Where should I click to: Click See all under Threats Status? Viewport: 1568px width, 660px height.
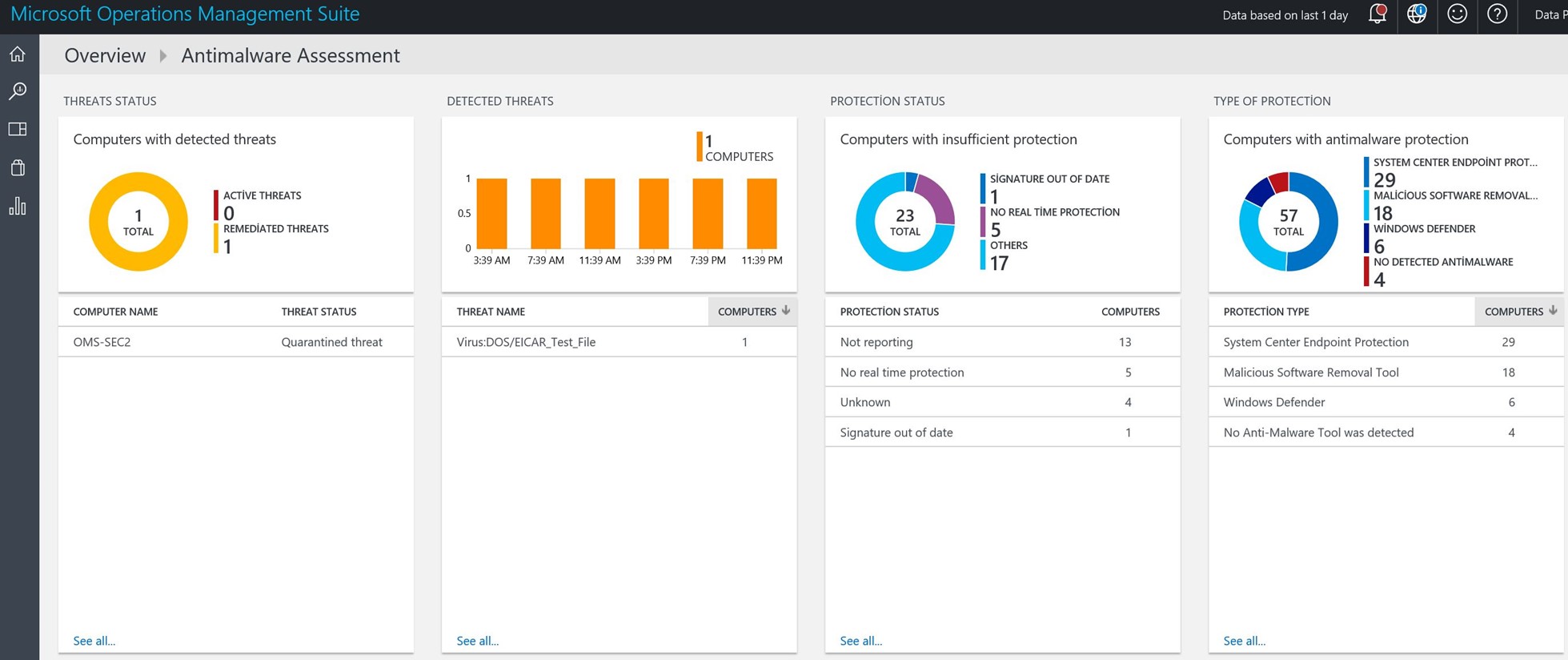[94, 641]
